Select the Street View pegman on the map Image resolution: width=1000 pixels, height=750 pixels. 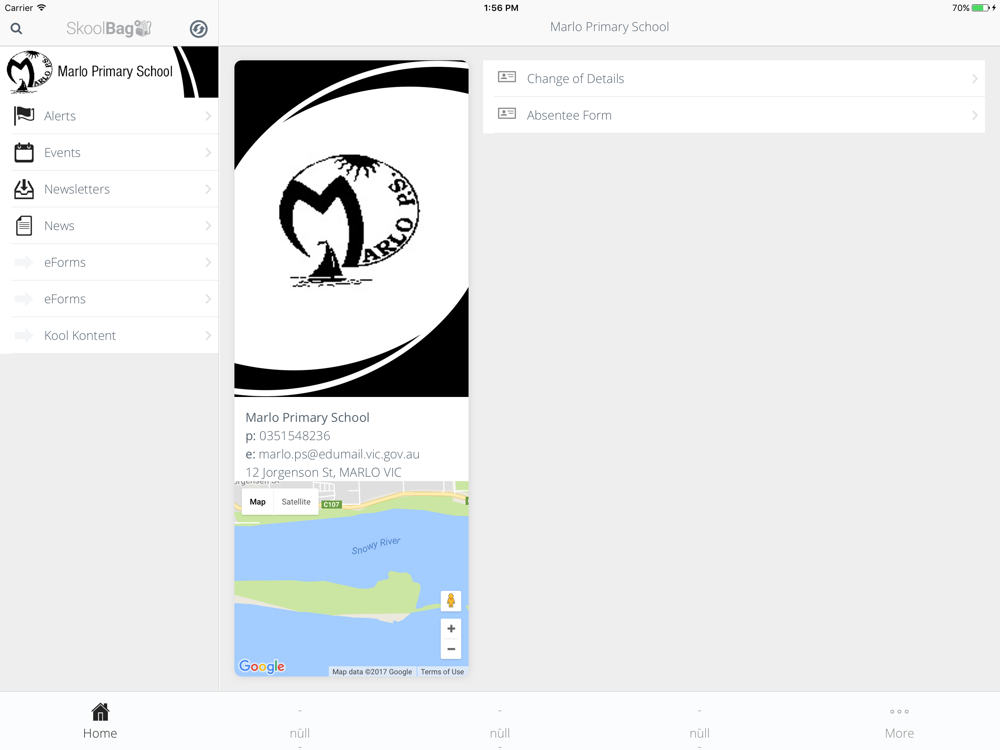pos(451,600)
